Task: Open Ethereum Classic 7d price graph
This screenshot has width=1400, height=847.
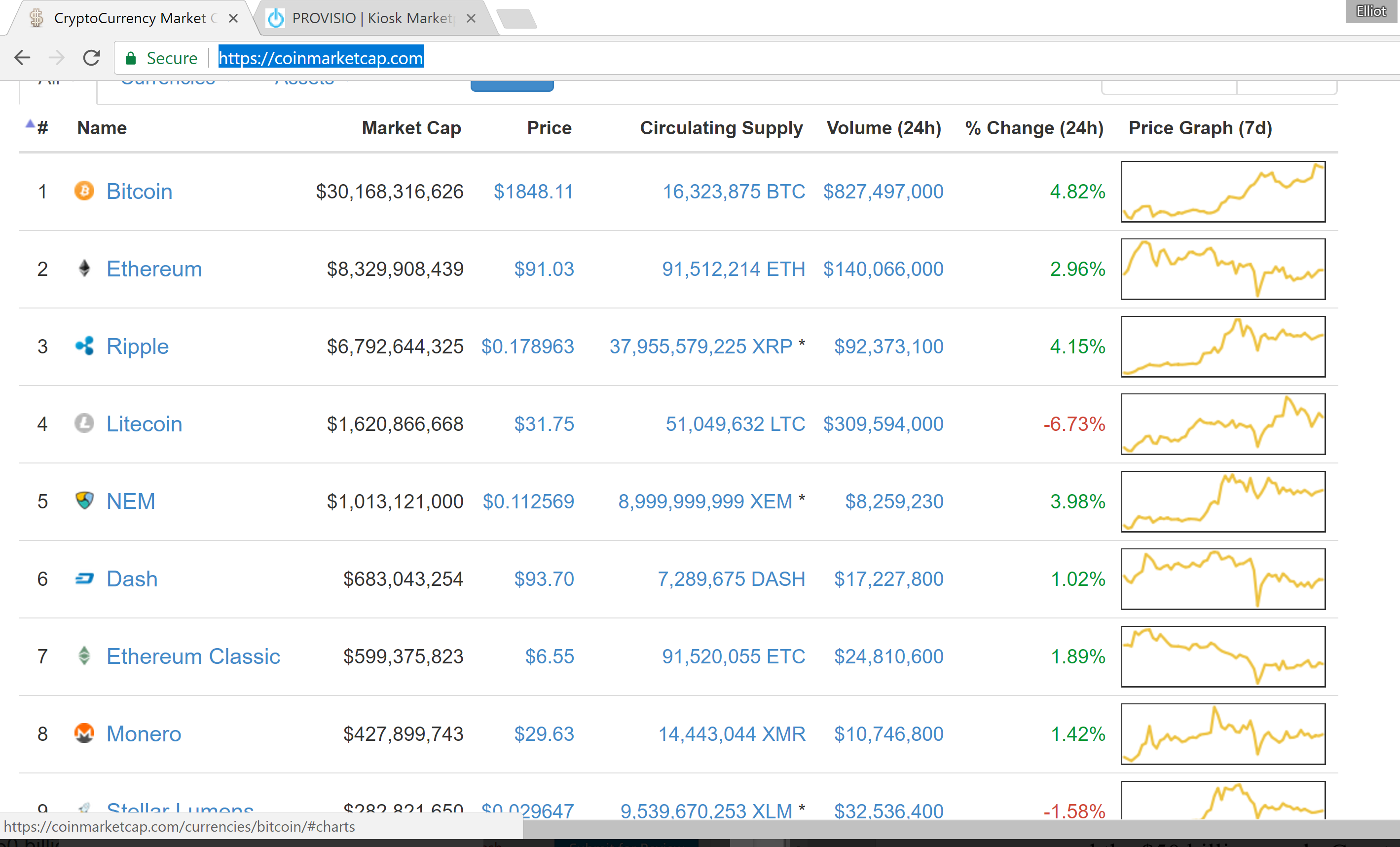Action: pyautogui.click(x=1223, y=656)
